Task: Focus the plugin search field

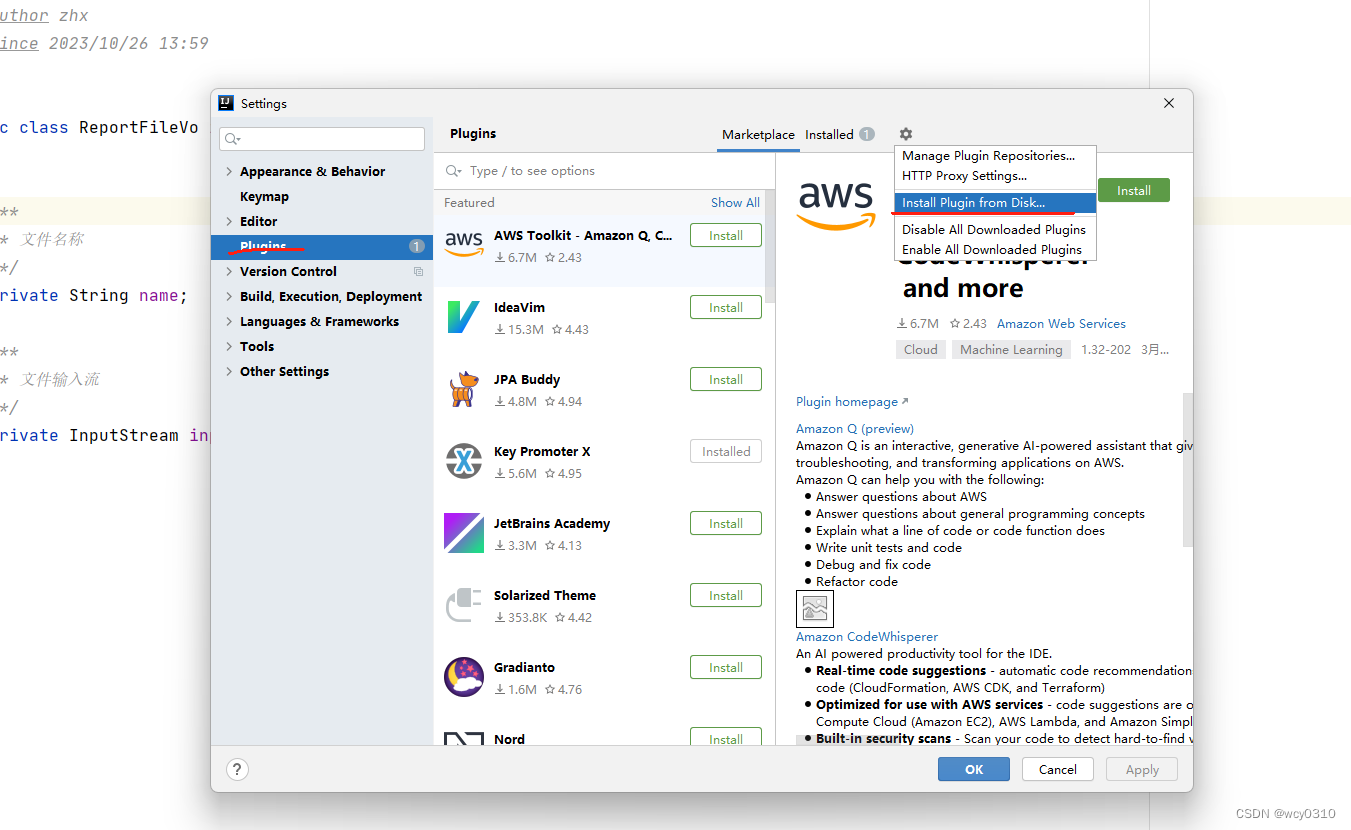Action: coord(604,171)
